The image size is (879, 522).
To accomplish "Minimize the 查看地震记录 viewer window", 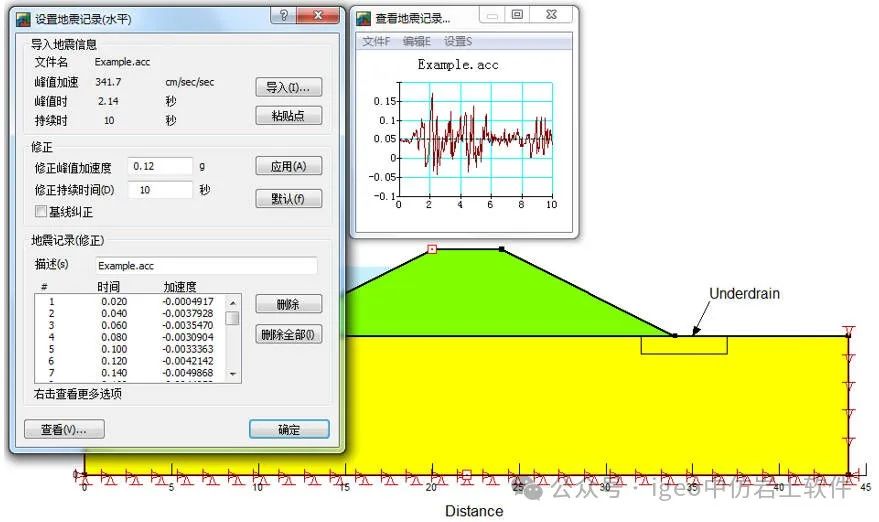I will pos(492,15).
